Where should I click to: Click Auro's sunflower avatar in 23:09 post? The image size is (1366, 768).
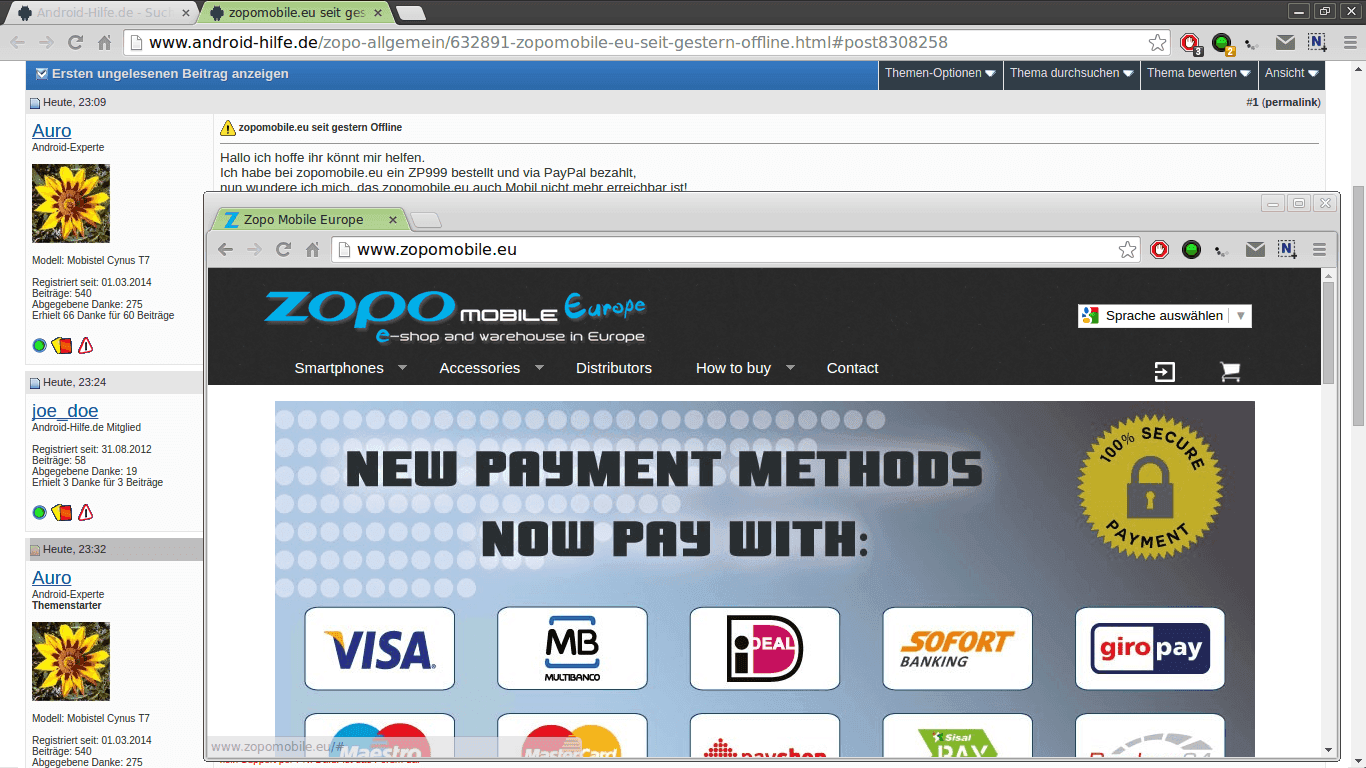click(71, 204)
